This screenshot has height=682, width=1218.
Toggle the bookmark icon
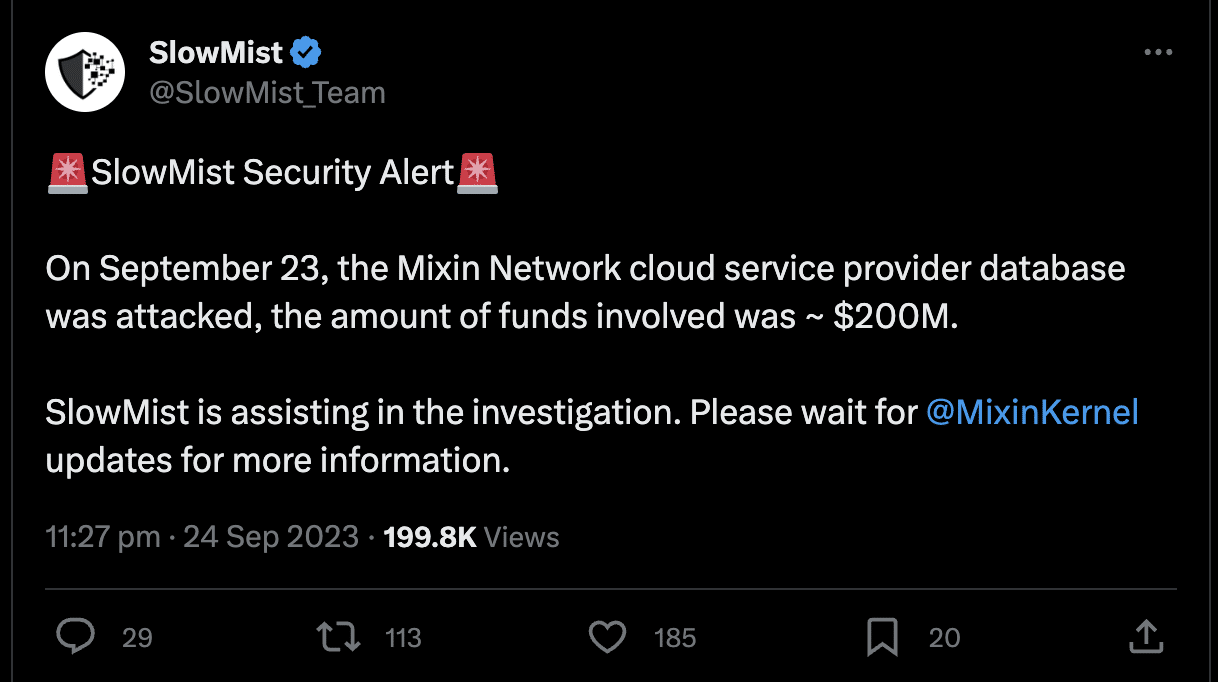pyautogui.click(x=882, y=637)
